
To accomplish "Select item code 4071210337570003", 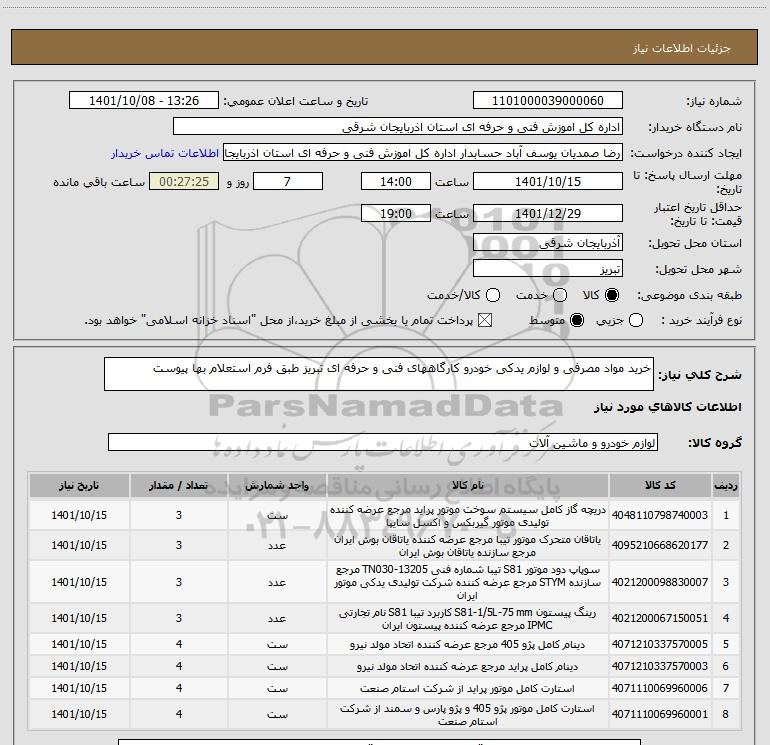I will click(x=660, y=666).
